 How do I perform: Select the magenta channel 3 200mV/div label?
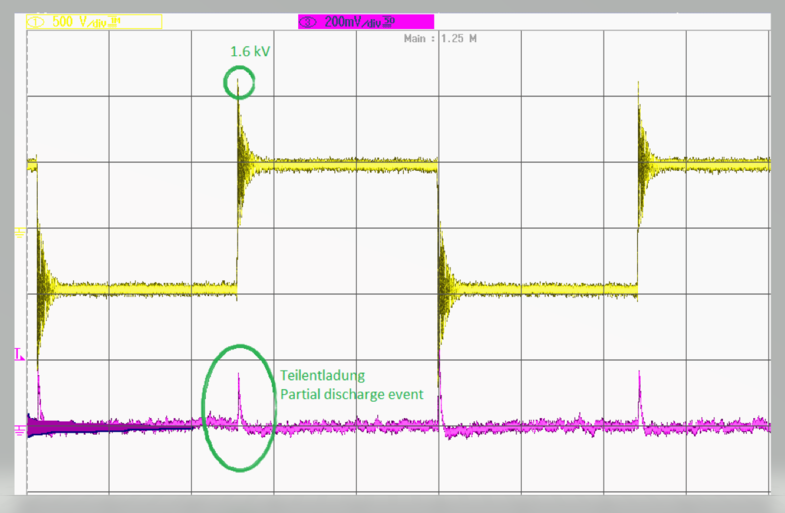(366, 22)
